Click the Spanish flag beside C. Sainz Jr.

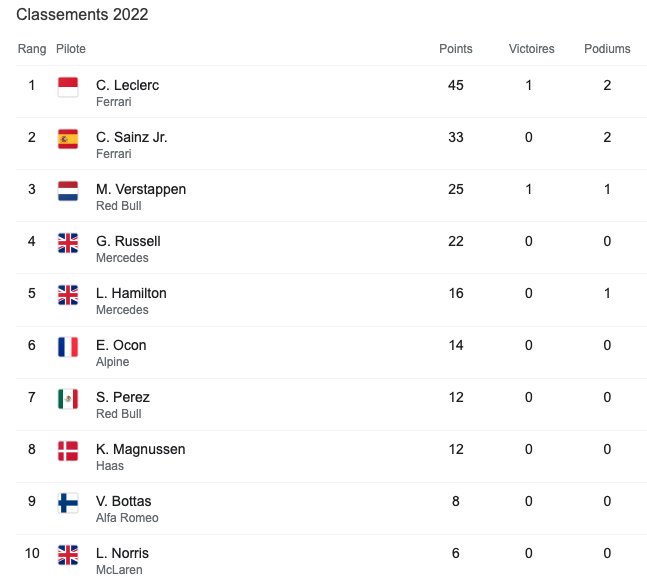click(68, 139)
